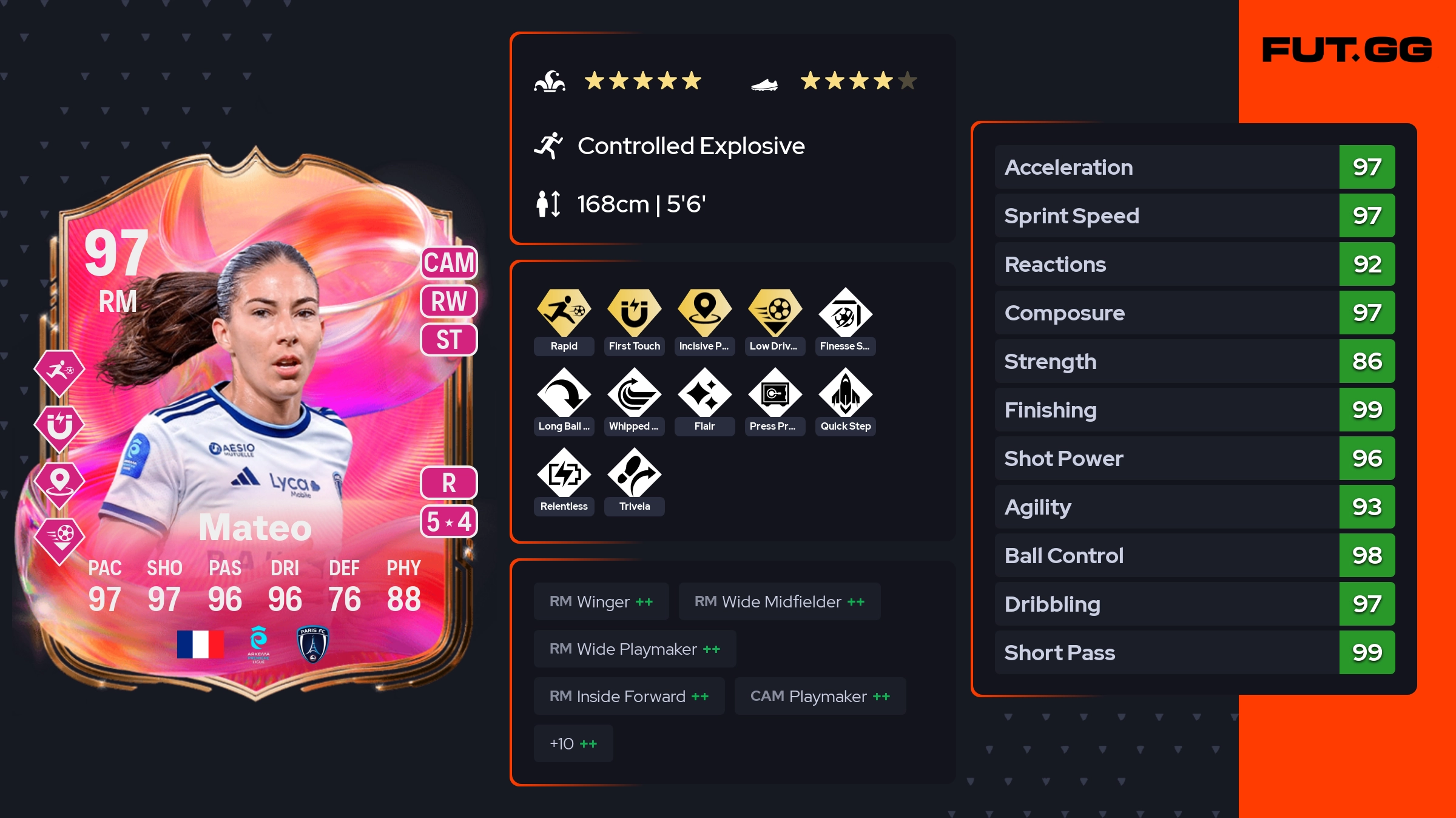Image resolution: width=1456 pixels, height=818 pixels.
Task: Select the First Touch playstyle icon
Action: [634, 312]
